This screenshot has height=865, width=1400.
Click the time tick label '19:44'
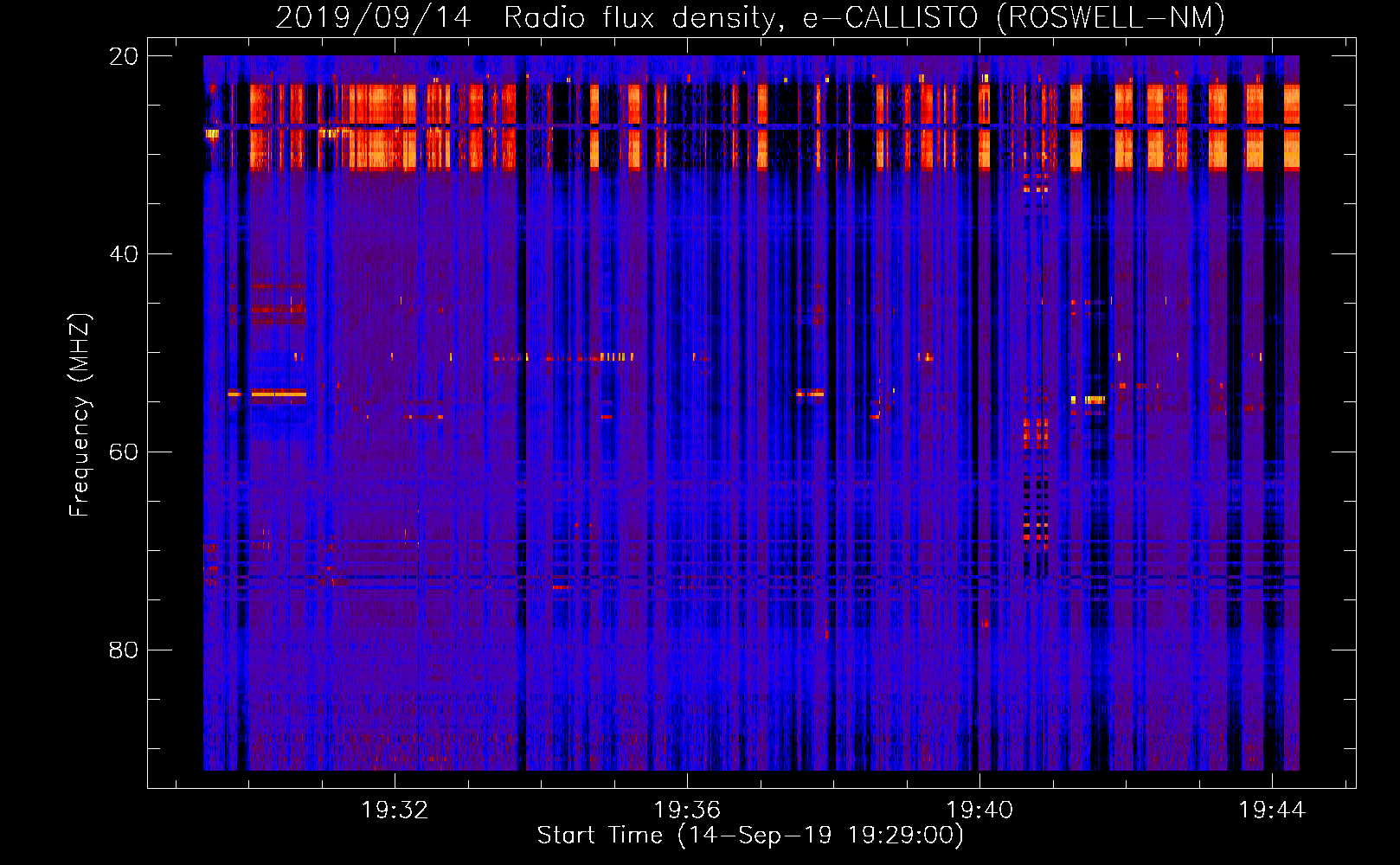(1272, 811)
